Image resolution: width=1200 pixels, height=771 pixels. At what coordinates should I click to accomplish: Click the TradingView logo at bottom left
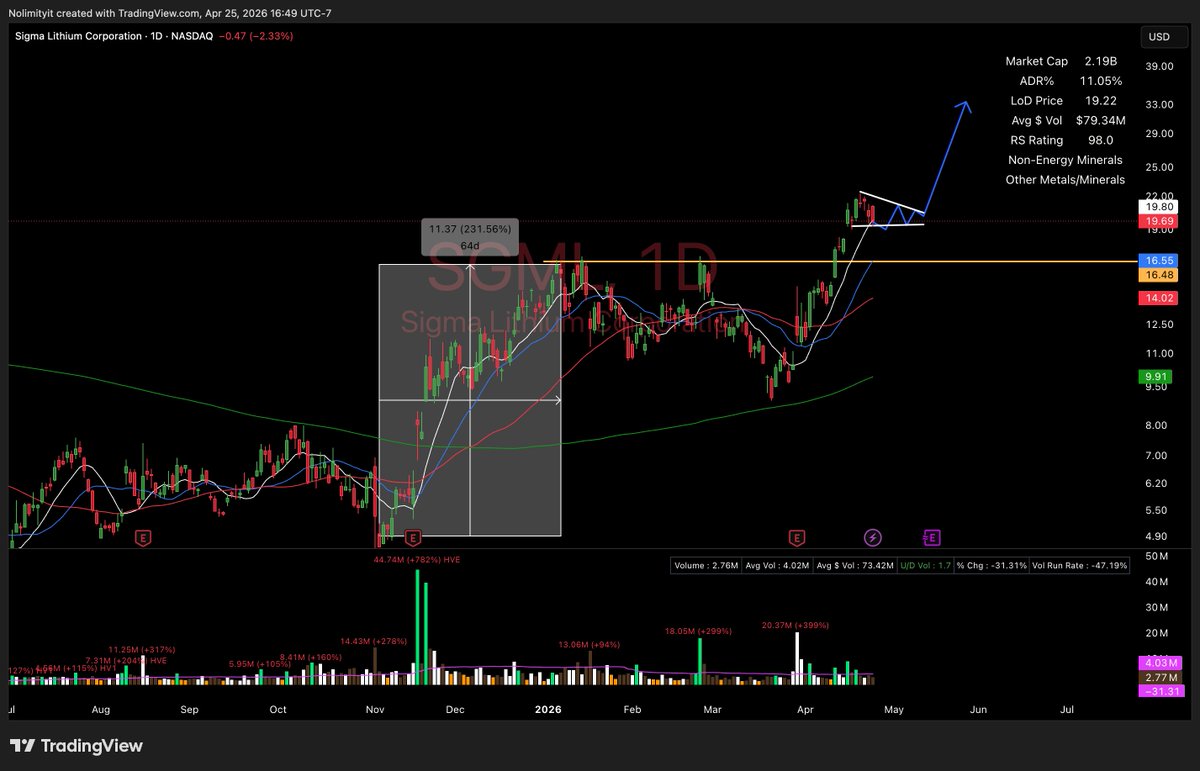(76, 746)
